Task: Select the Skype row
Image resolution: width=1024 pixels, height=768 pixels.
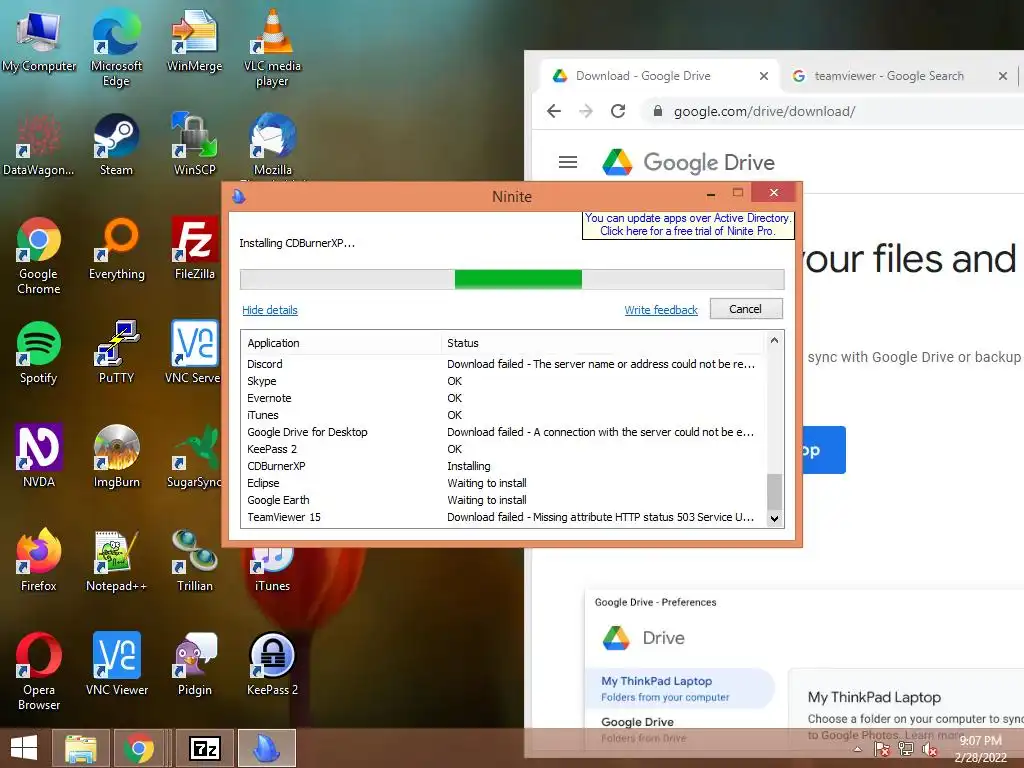Action: click(x=502, y=381)
